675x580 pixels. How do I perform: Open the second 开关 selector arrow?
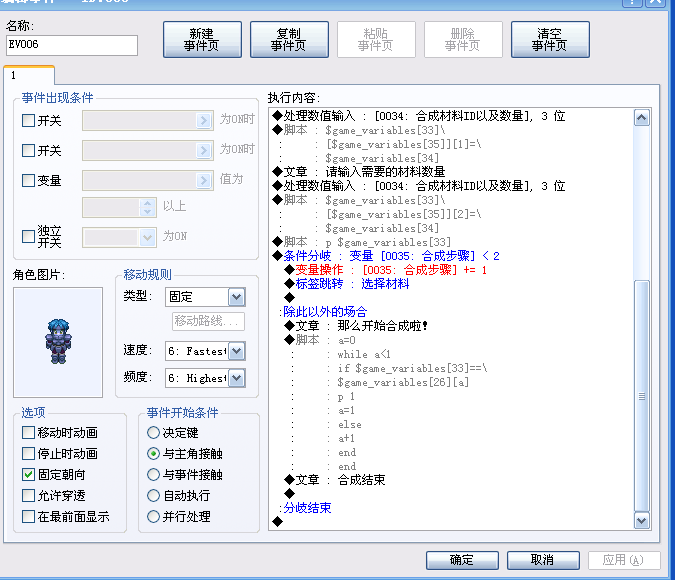(x=204, y=150)
